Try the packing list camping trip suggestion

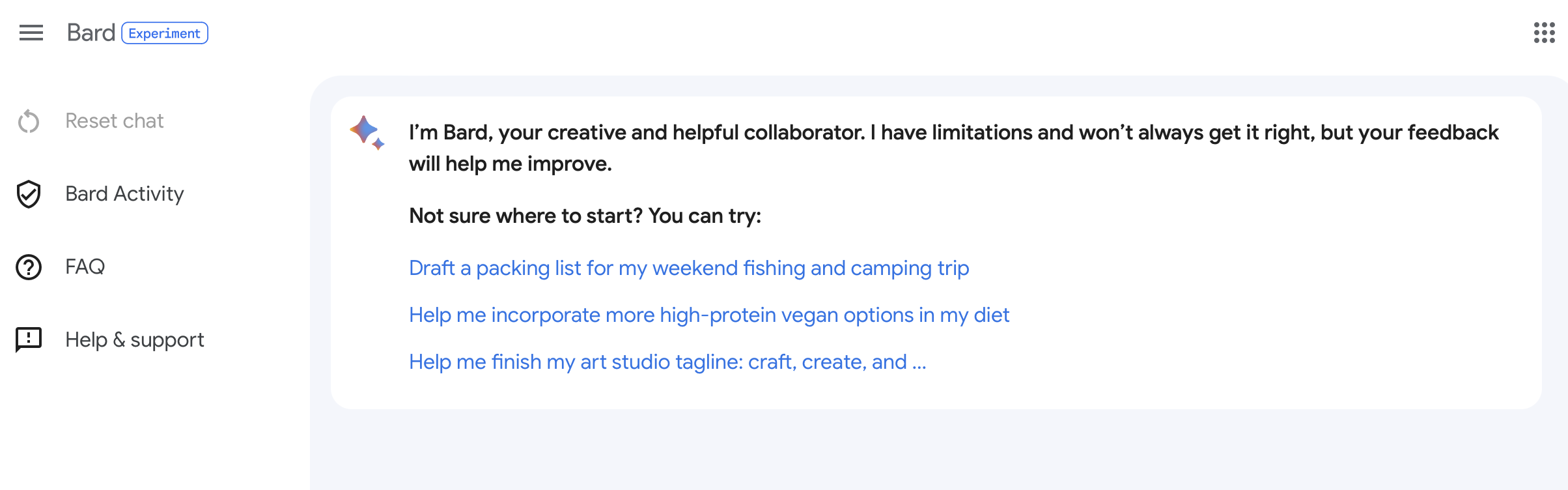(x=689, y=268)
